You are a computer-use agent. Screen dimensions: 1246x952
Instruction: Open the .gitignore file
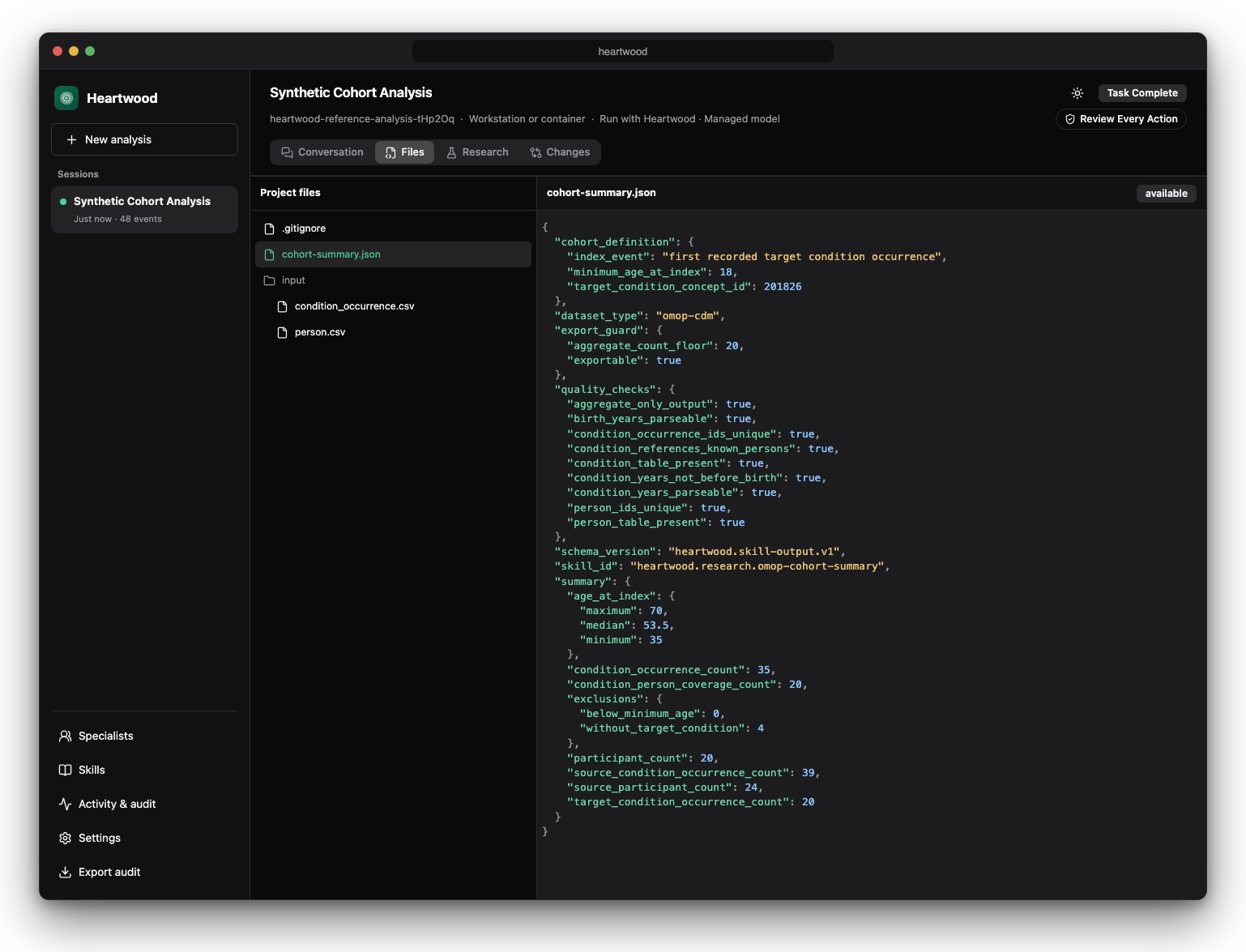(393, 228)
